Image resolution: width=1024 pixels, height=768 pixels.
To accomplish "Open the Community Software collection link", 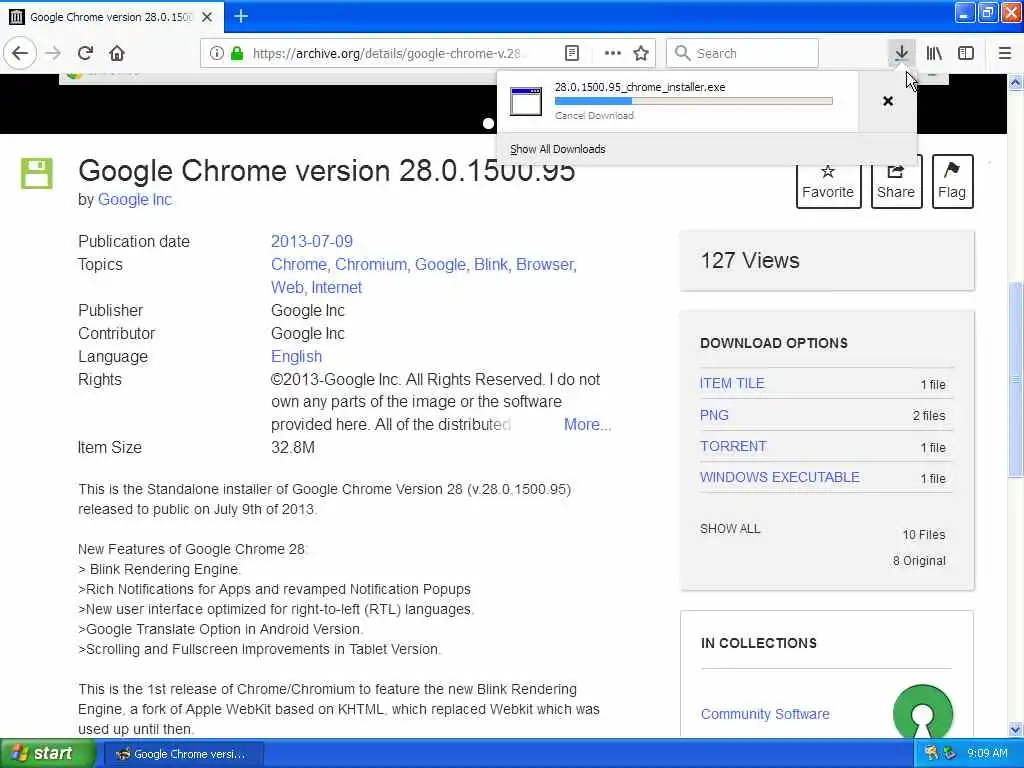I will point(765,714).
